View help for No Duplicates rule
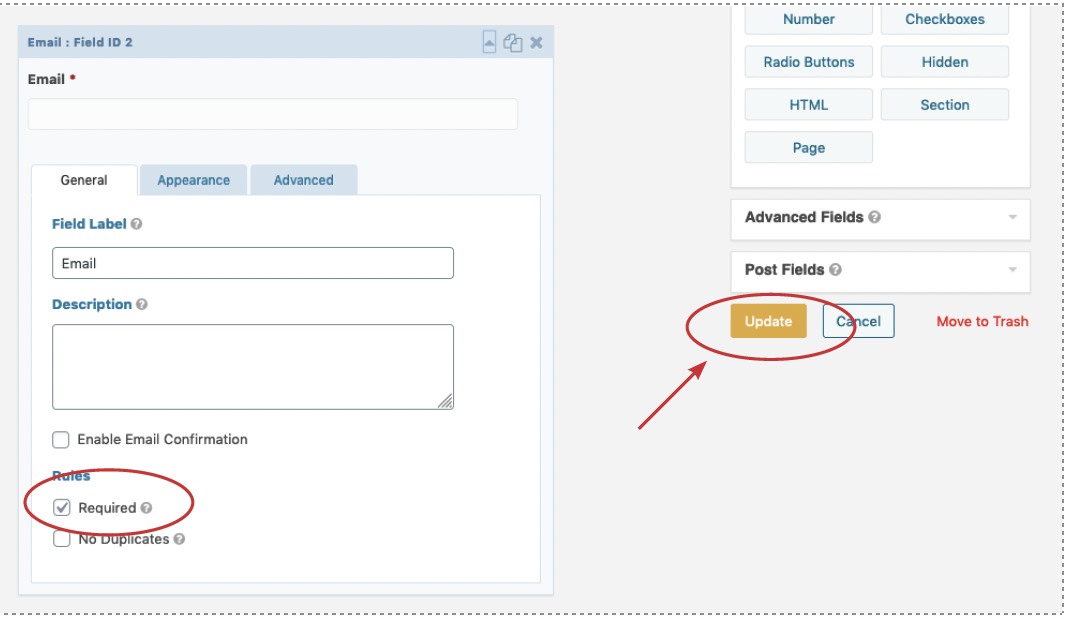This screenshot has height=619, width=1068. point(178,539)
